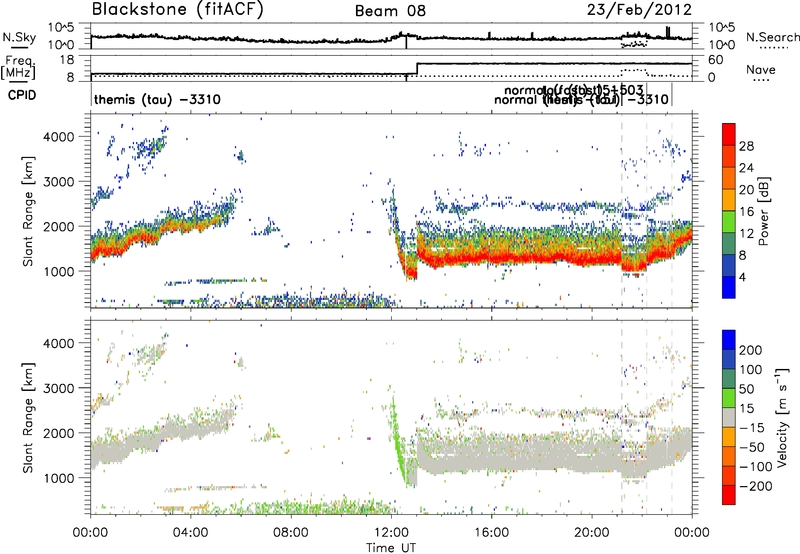The image size is (800, 554).
Task: Pick the light green Power colorbar segment
Action: coord(729,222)
